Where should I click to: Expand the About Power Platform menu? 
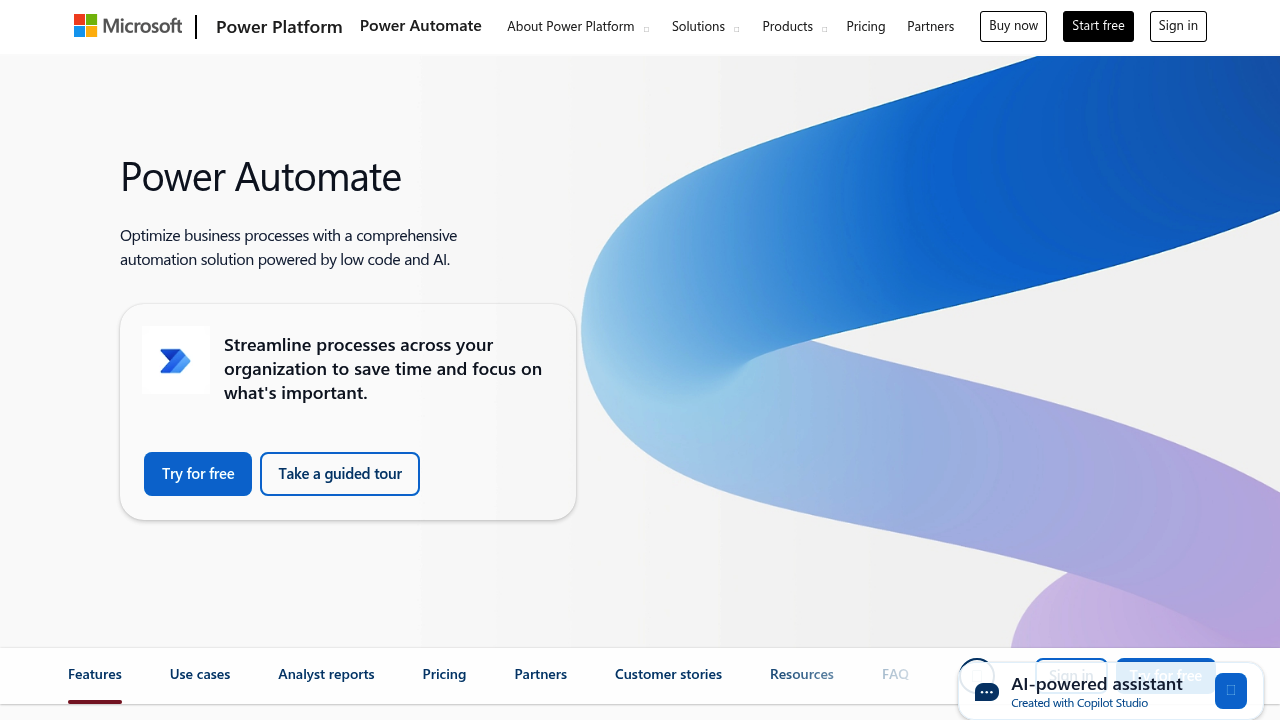tap(577, 27)
